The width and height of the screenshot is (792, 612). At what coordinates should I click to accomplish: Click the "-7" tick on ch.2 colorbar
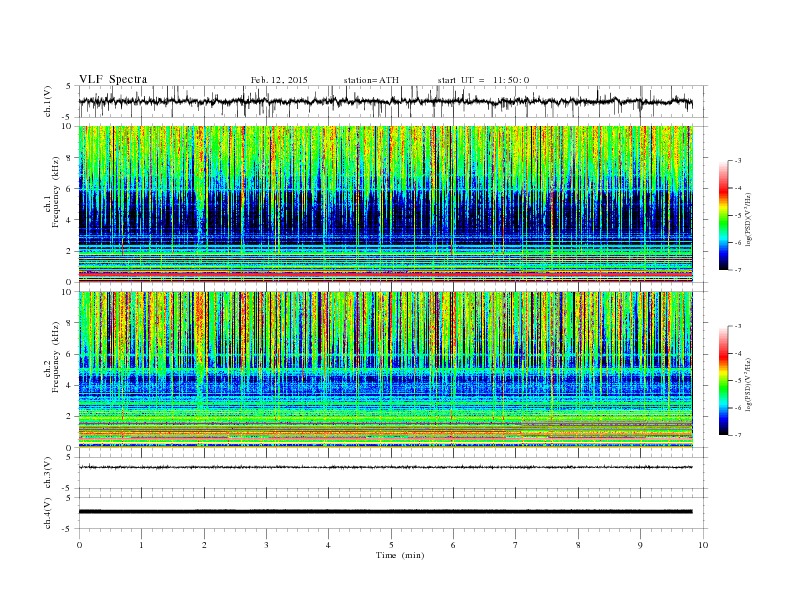[x=737, y=435]
